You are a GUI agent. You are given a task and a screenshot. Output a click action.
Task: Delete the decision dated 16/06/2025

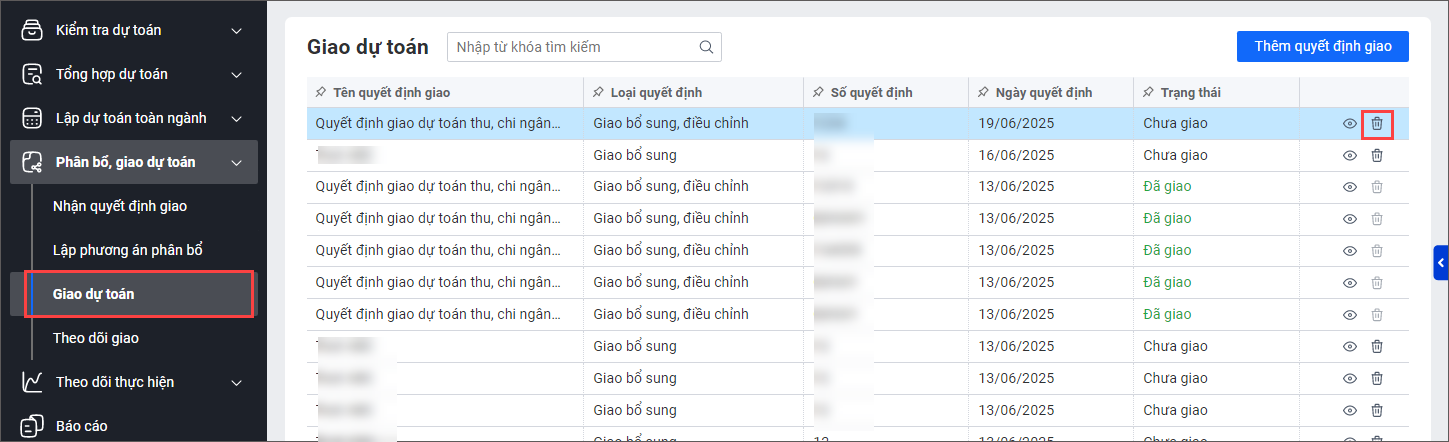coord(1377,155)
